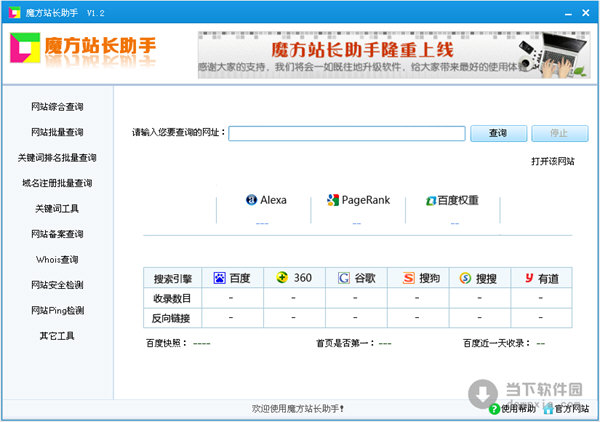Viewport: 600px width, 422px height.
Task: Close the 魔方站长助手 window
Action: click(585, 13)
